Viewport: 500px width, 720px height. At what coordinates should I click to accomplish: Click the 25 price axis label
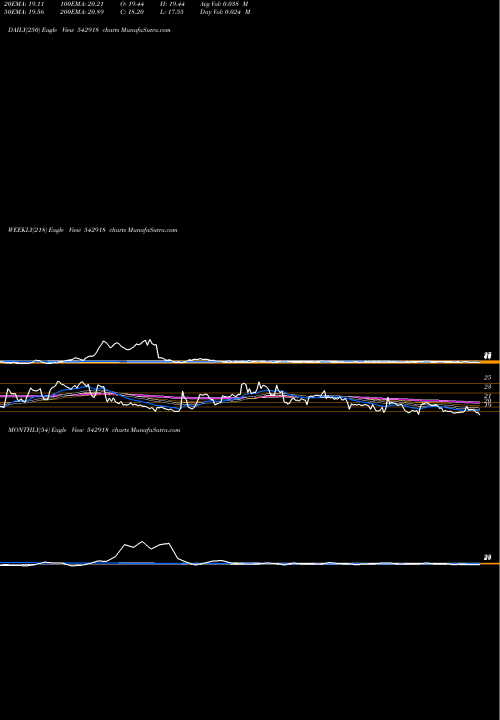488,377
